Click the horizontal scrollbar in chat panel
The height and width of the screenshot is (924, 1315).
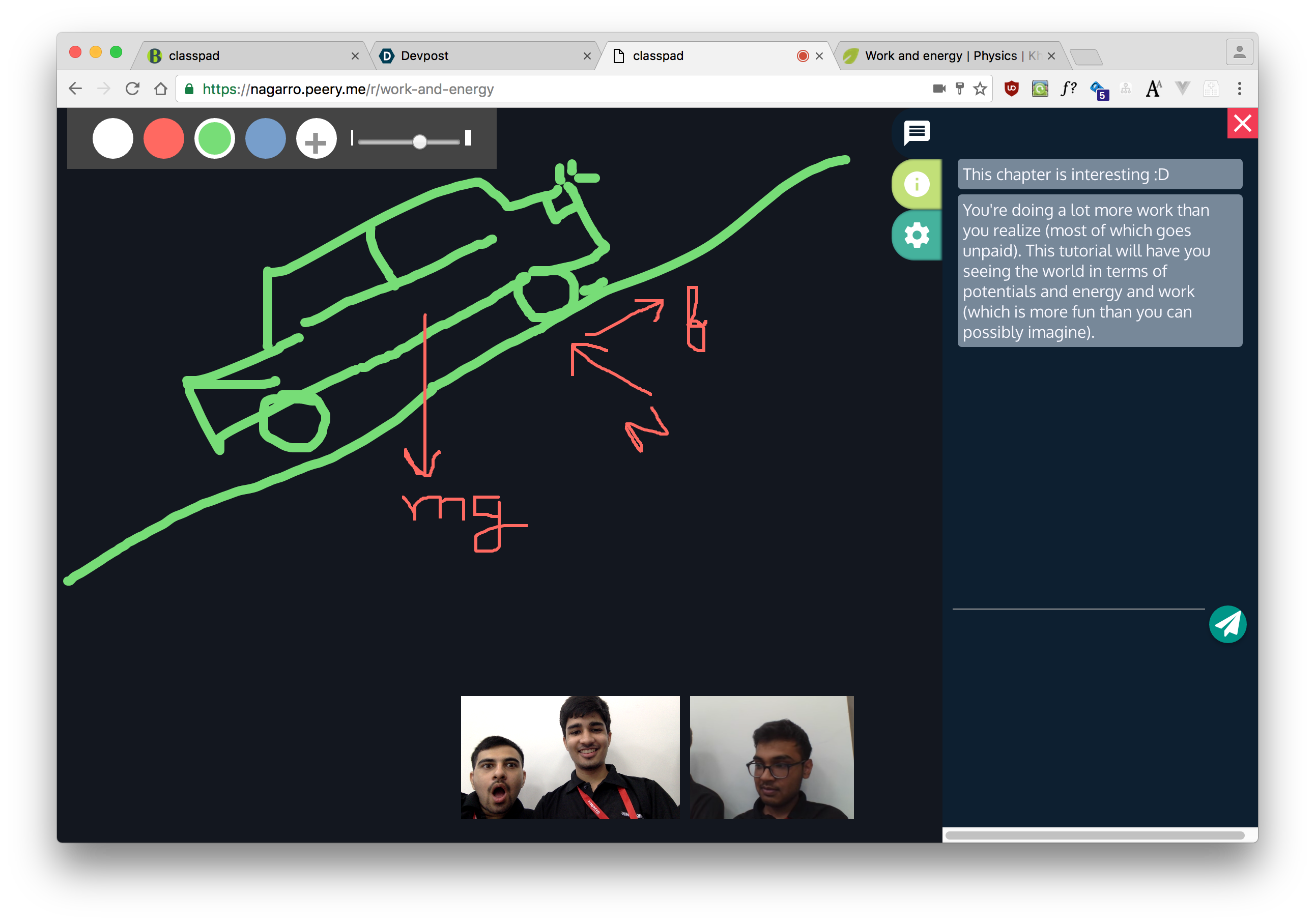(1094, 835)
